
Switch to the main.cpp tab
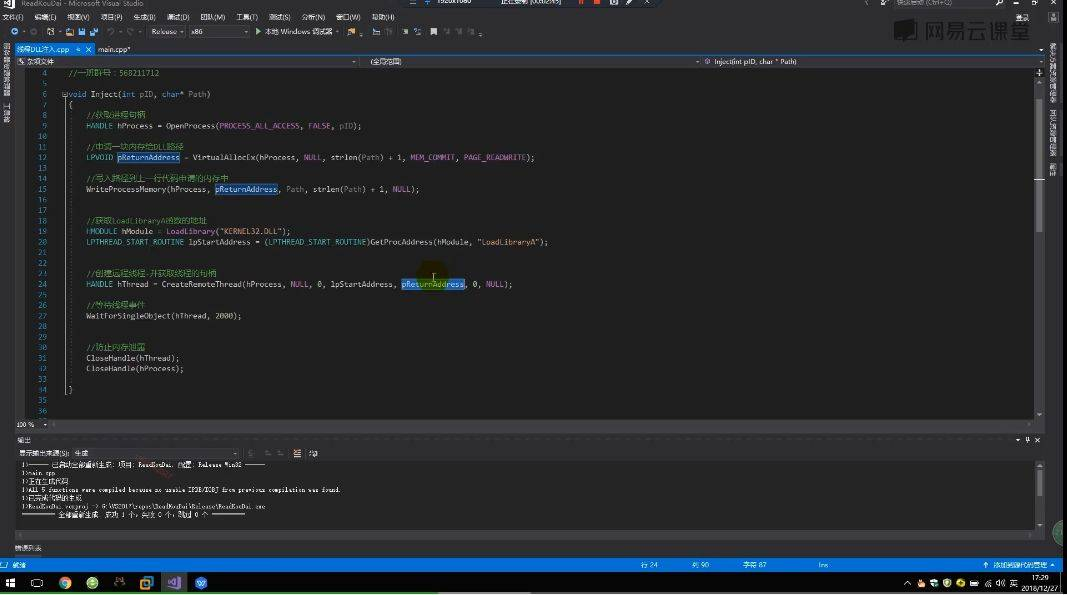click(114, 48)
